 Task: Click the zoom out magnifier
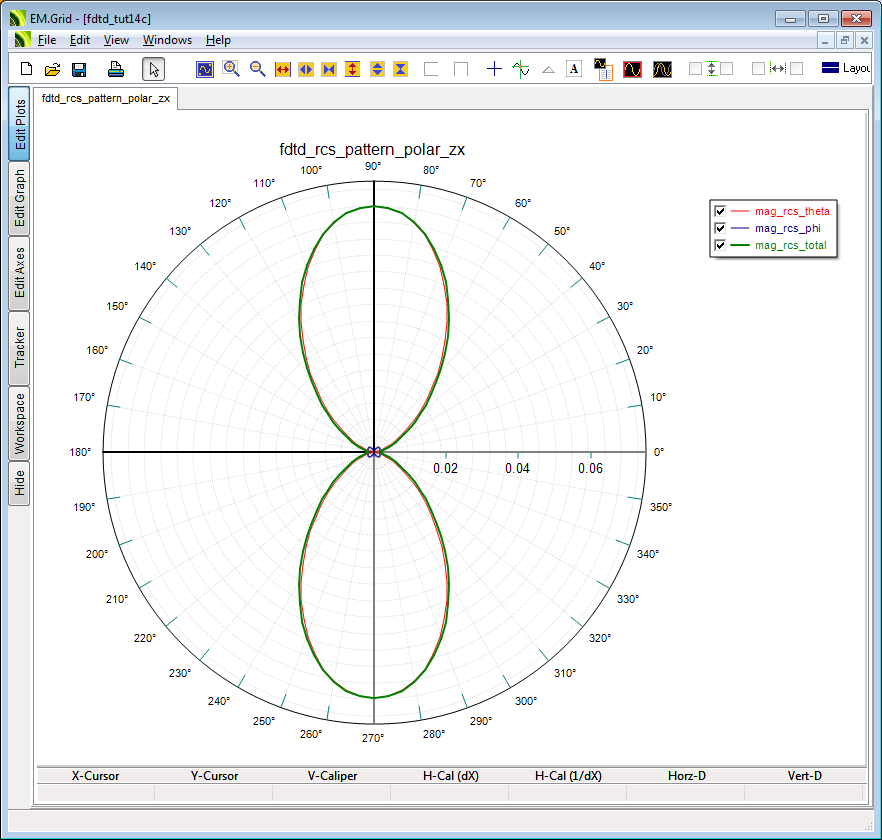click(x=257, y=69)
